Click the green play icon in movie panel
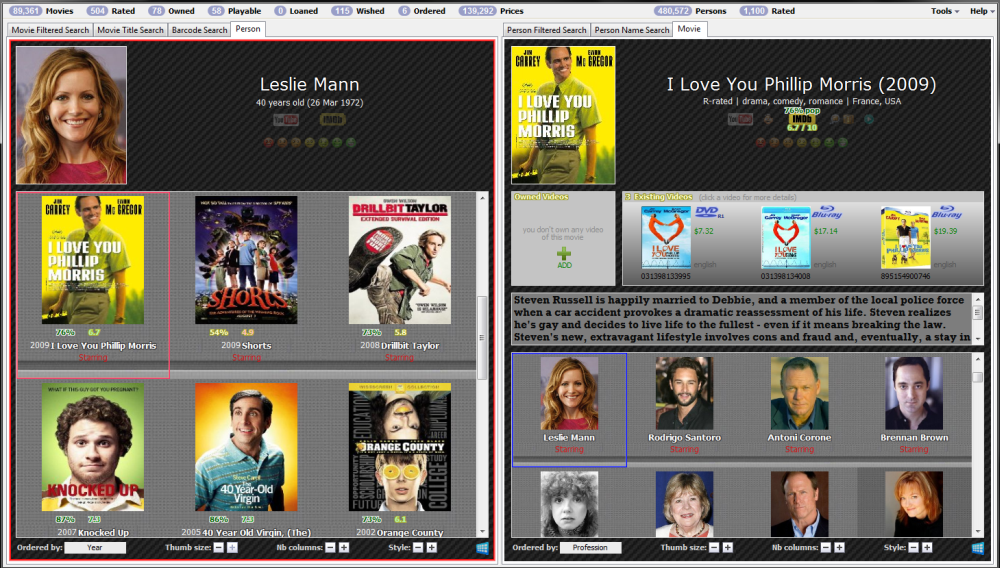This screenshot has width=1000, height=568. point(869,119)
